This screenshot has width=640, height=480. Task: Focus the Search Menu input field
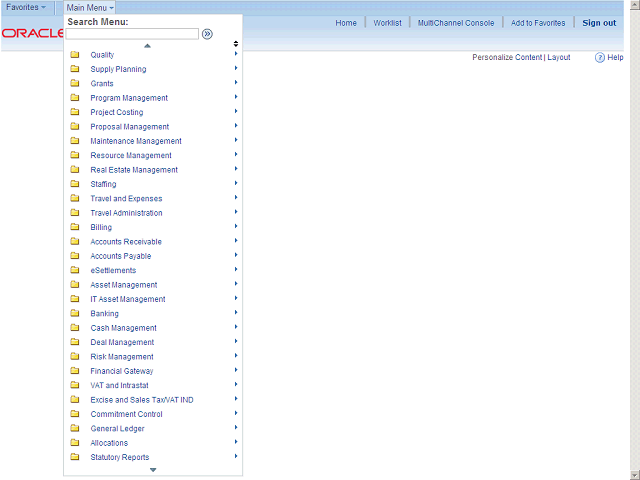coord(132,34)
